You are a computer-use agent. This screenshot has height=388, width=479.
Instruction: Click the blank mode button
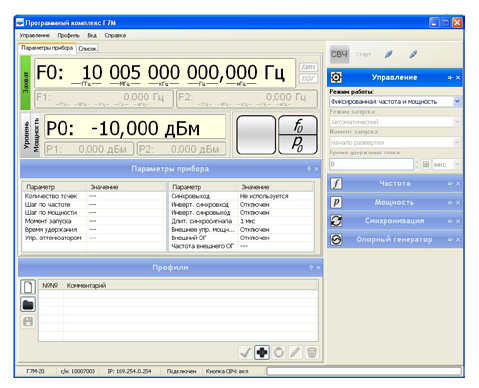pos(256,135)
